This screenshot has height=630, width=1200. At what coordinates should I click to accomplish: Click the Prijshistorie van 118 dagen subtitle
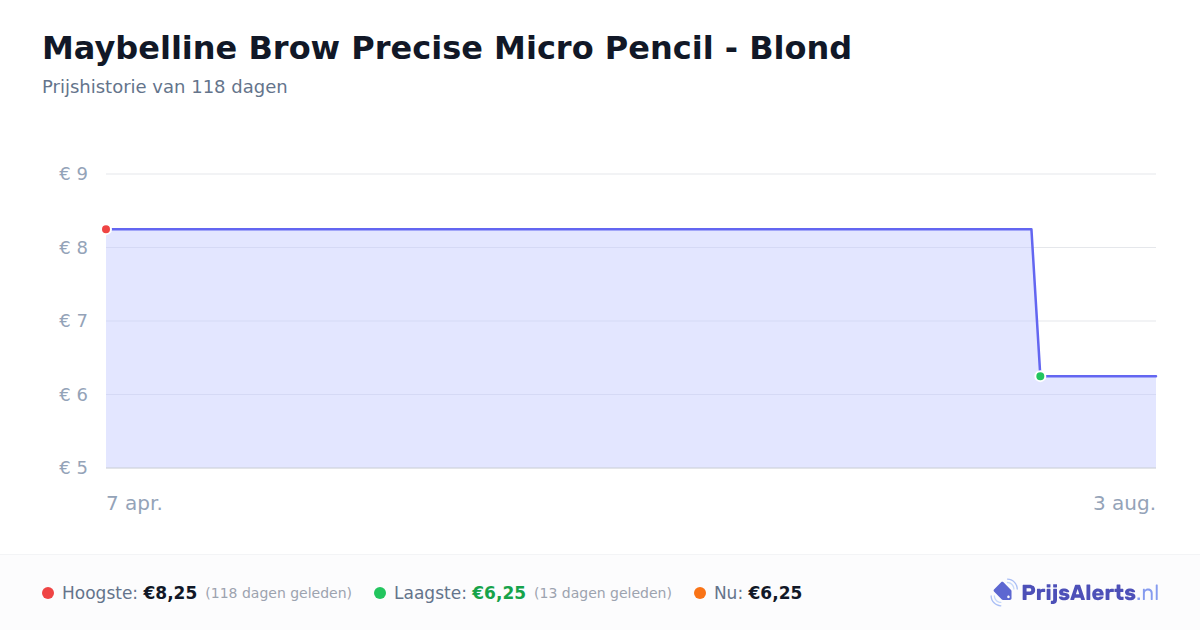165,87
